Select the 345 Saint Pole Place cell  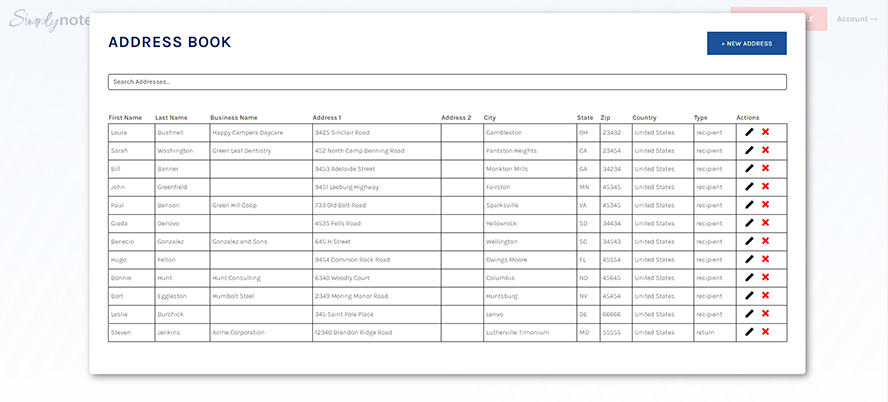(377, 314)
